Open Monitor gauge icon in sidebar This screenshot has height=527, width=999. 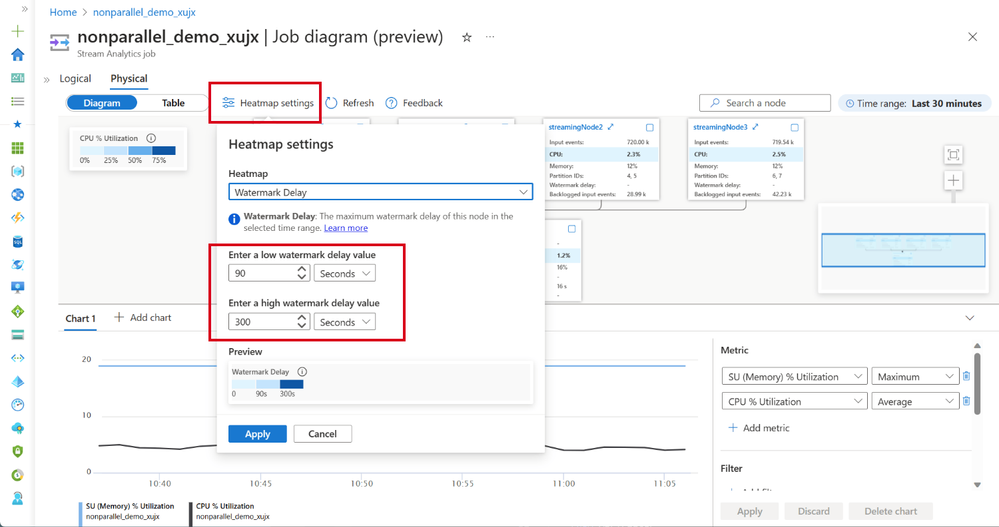(x=18, y=405)
